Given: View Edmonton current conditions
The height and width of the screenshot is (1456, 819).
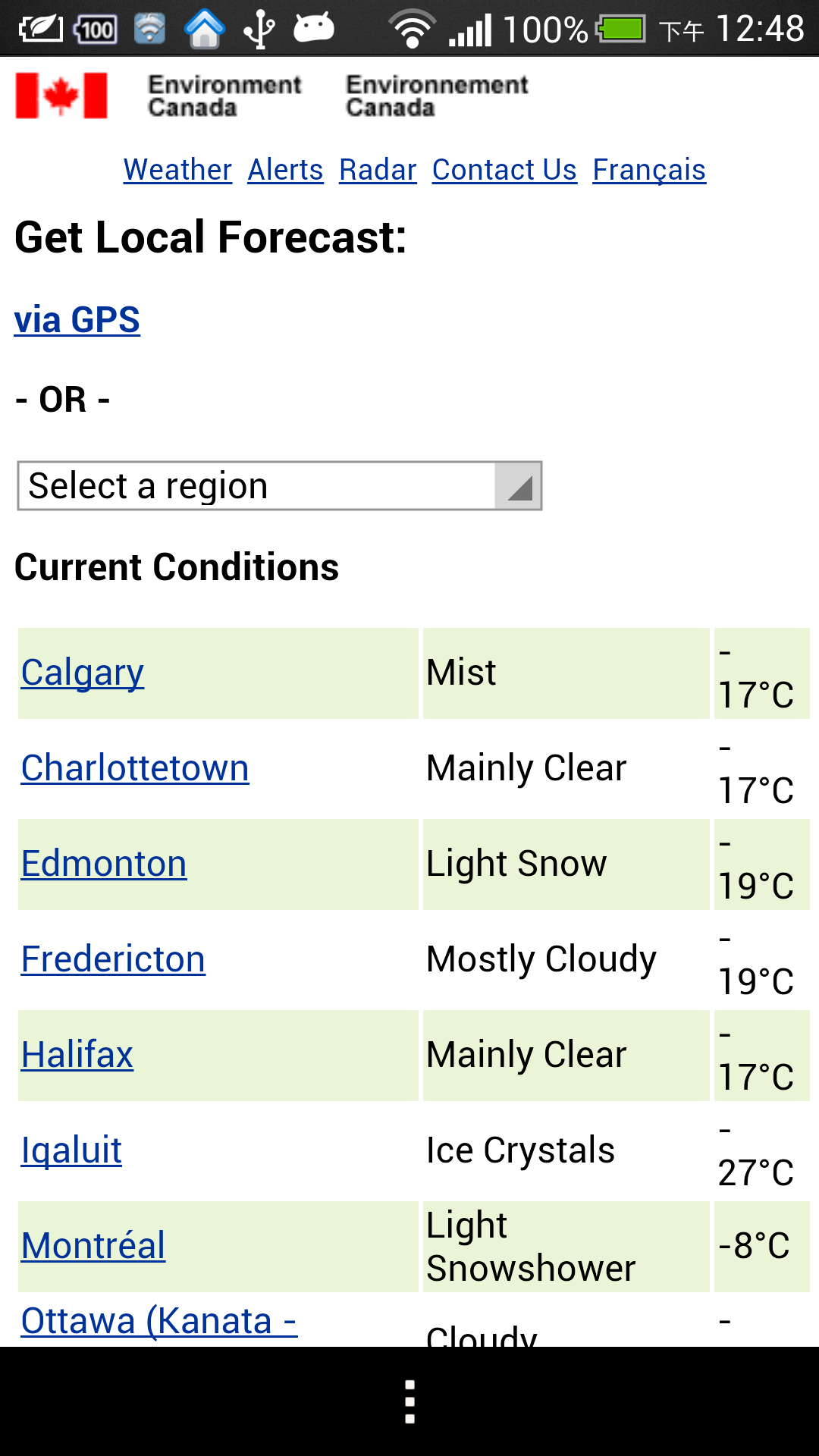Looking at the screenshot, I should pyautogui.click(x=104, y=864).
